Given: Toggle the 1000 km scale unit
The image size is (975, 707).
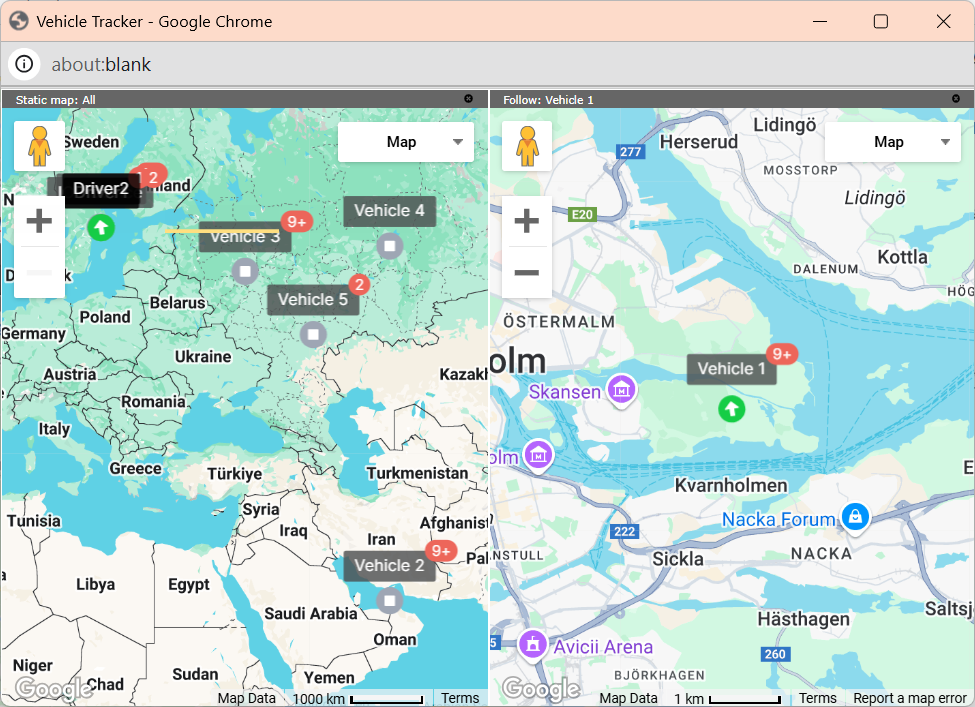Looking at the screenshot, I should pyautogui.click(x=358, y=698).
